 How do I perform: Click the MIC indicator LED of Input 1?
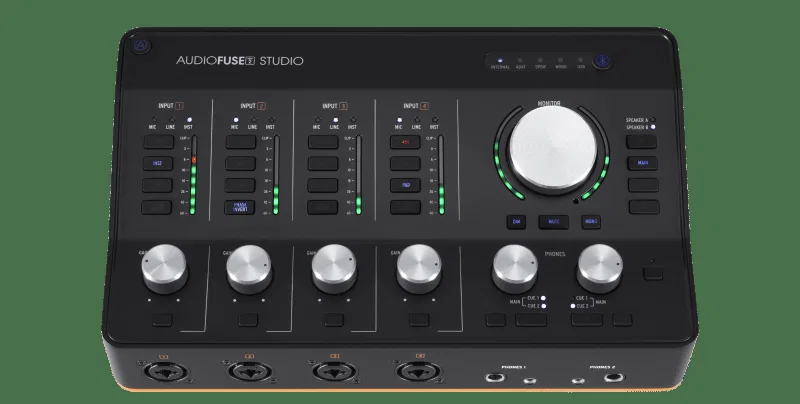(154, 120)
